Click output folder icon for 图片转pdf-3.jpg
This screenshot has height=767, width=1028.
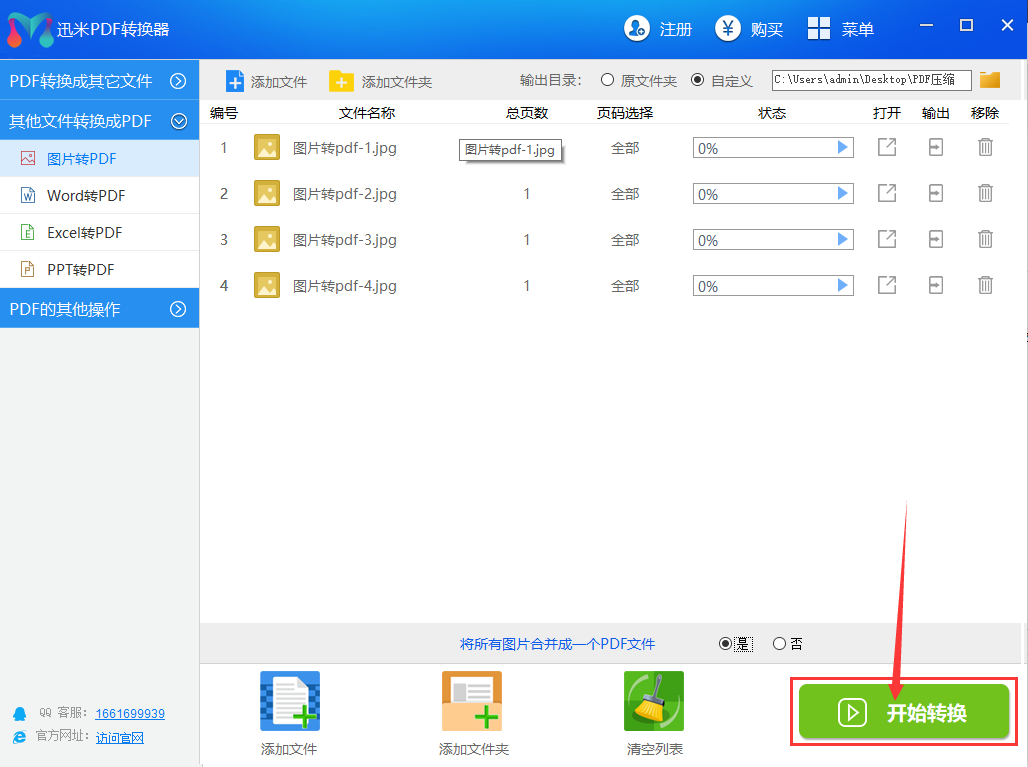935,240
